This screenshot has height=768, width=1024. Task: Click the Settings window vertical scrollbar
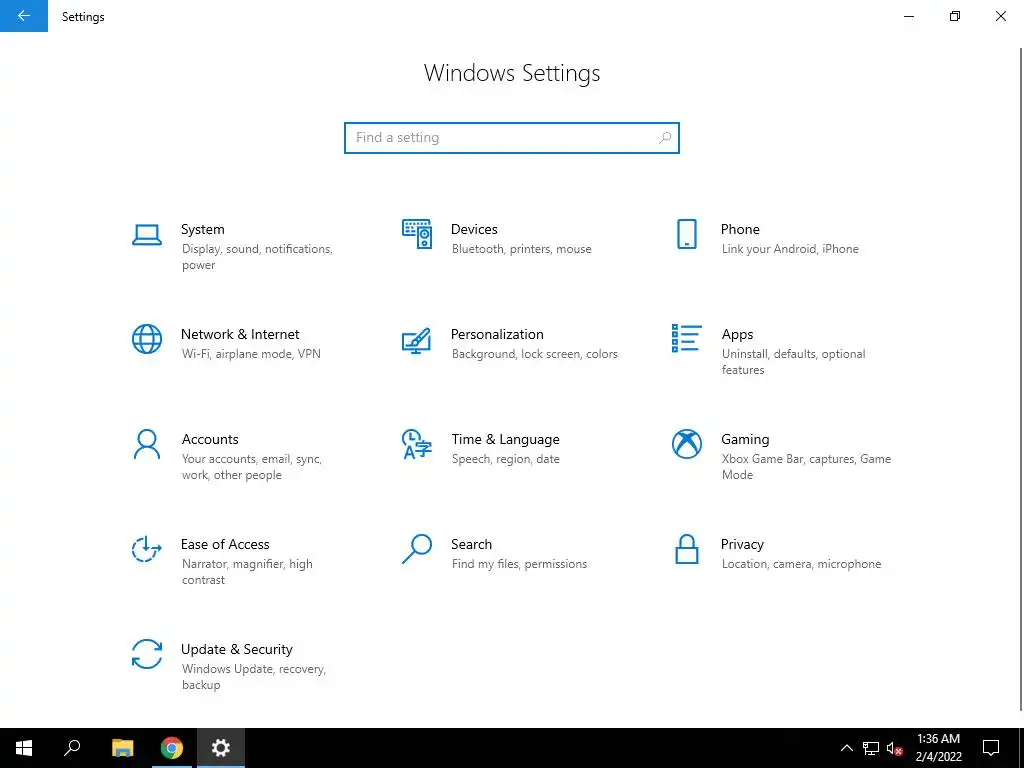(x=1020, y=379)
